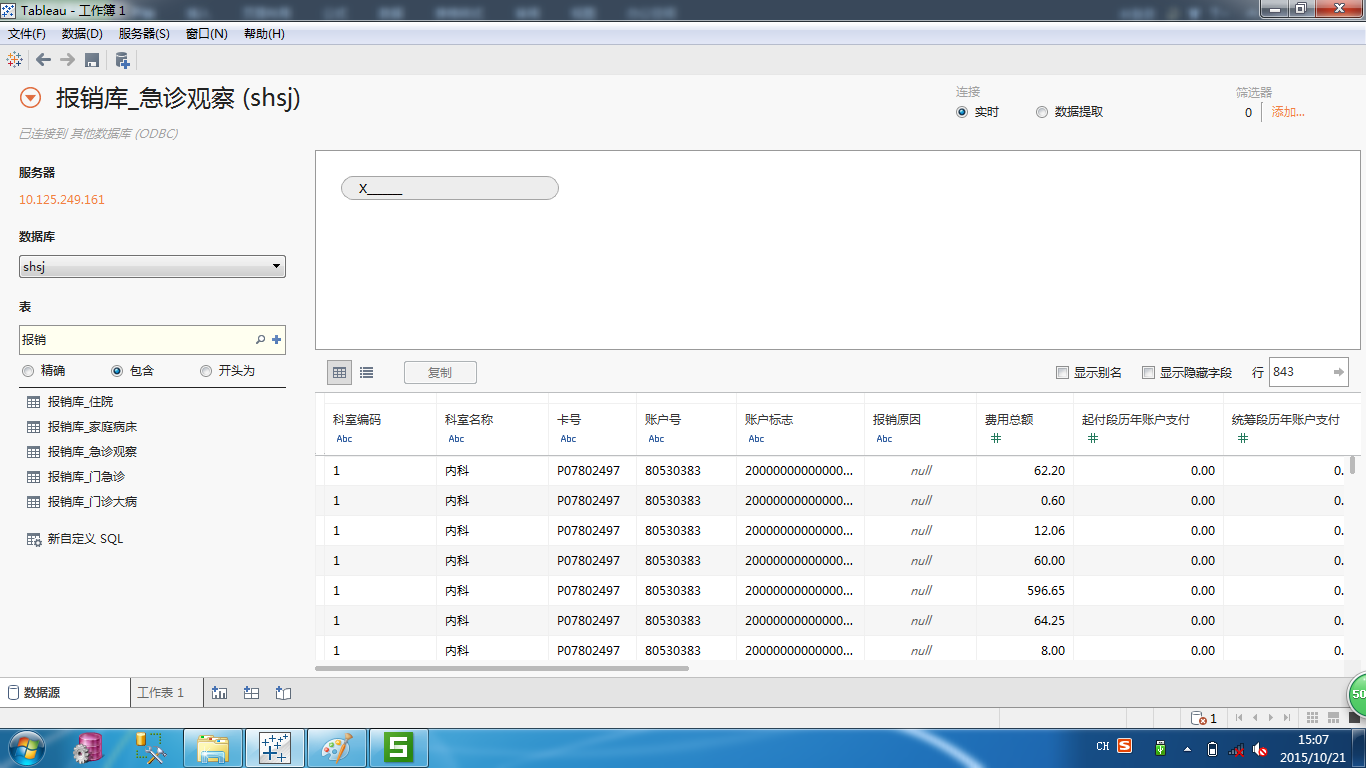Tick the 显示隐藏字段 checkbox

point(1149,373)
